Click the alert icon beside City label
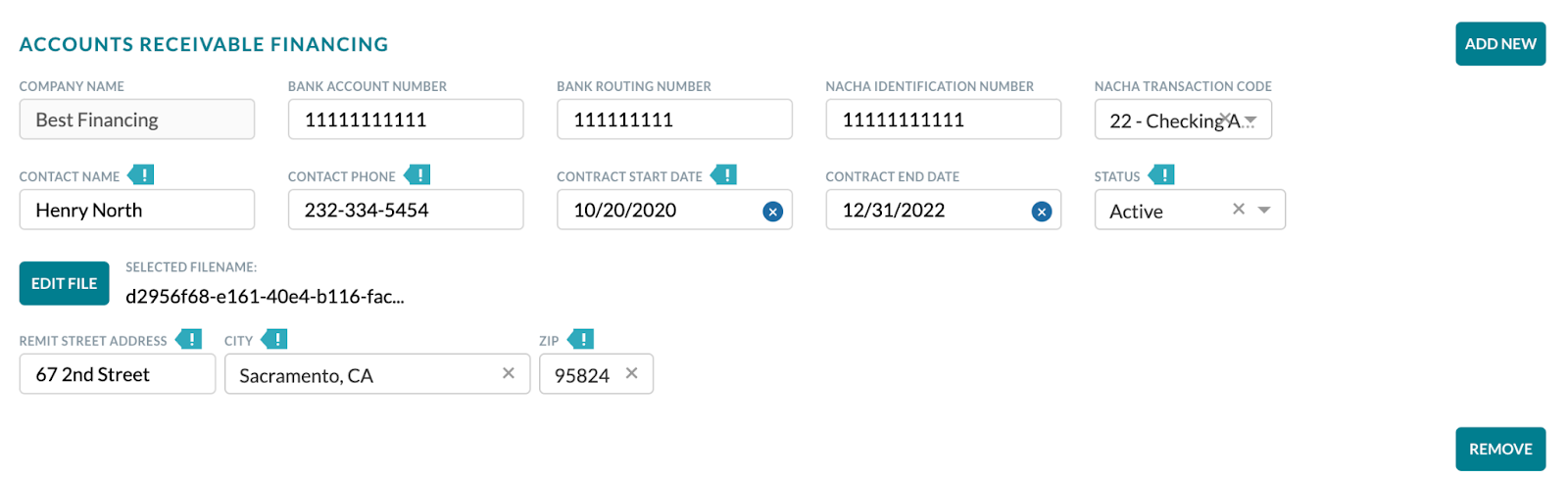Viewport: 1568px width, 478px height. click(274, 340)
